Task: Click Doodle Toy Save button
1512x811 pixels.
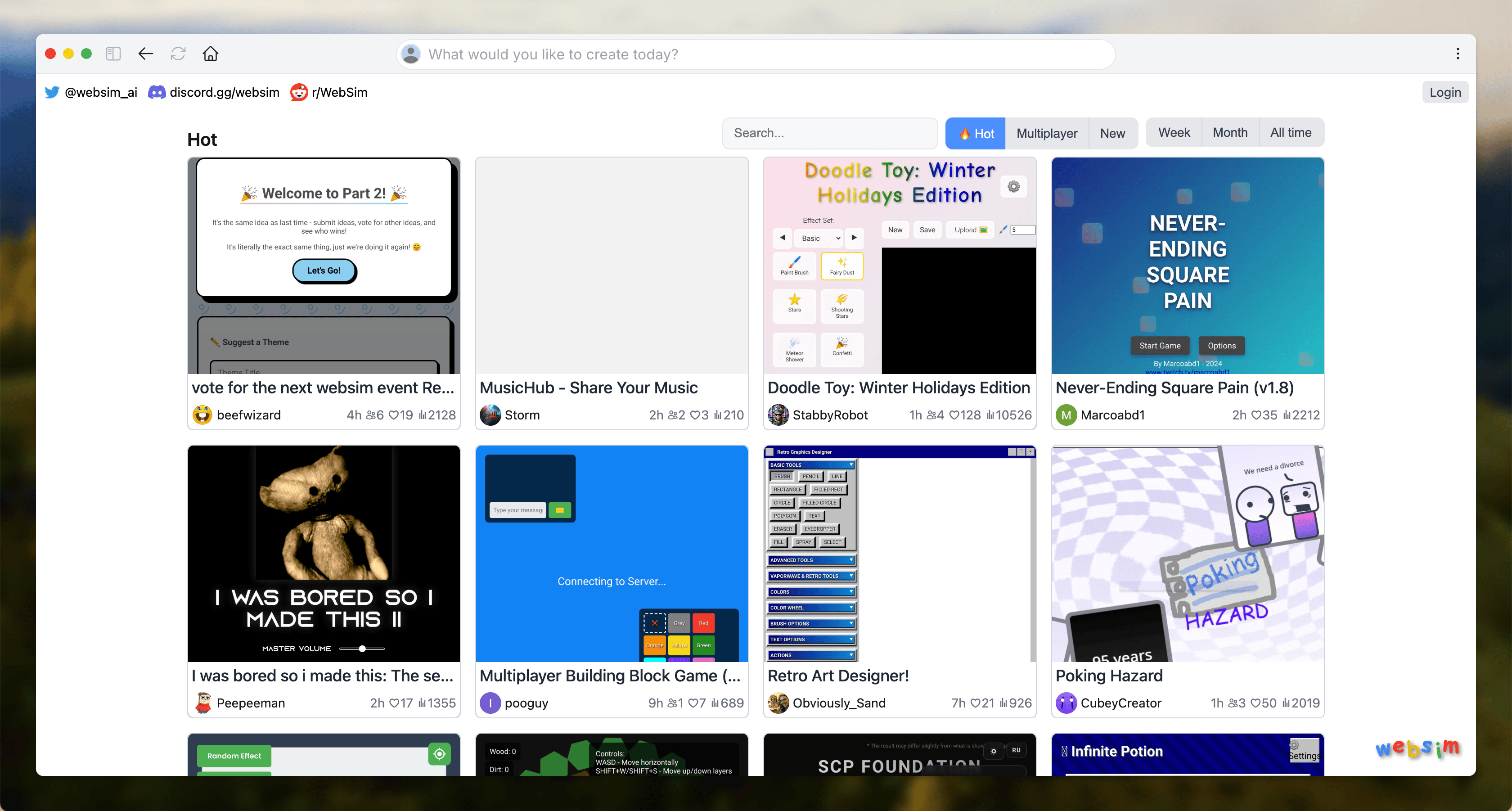Action: (x=927, y=230)
